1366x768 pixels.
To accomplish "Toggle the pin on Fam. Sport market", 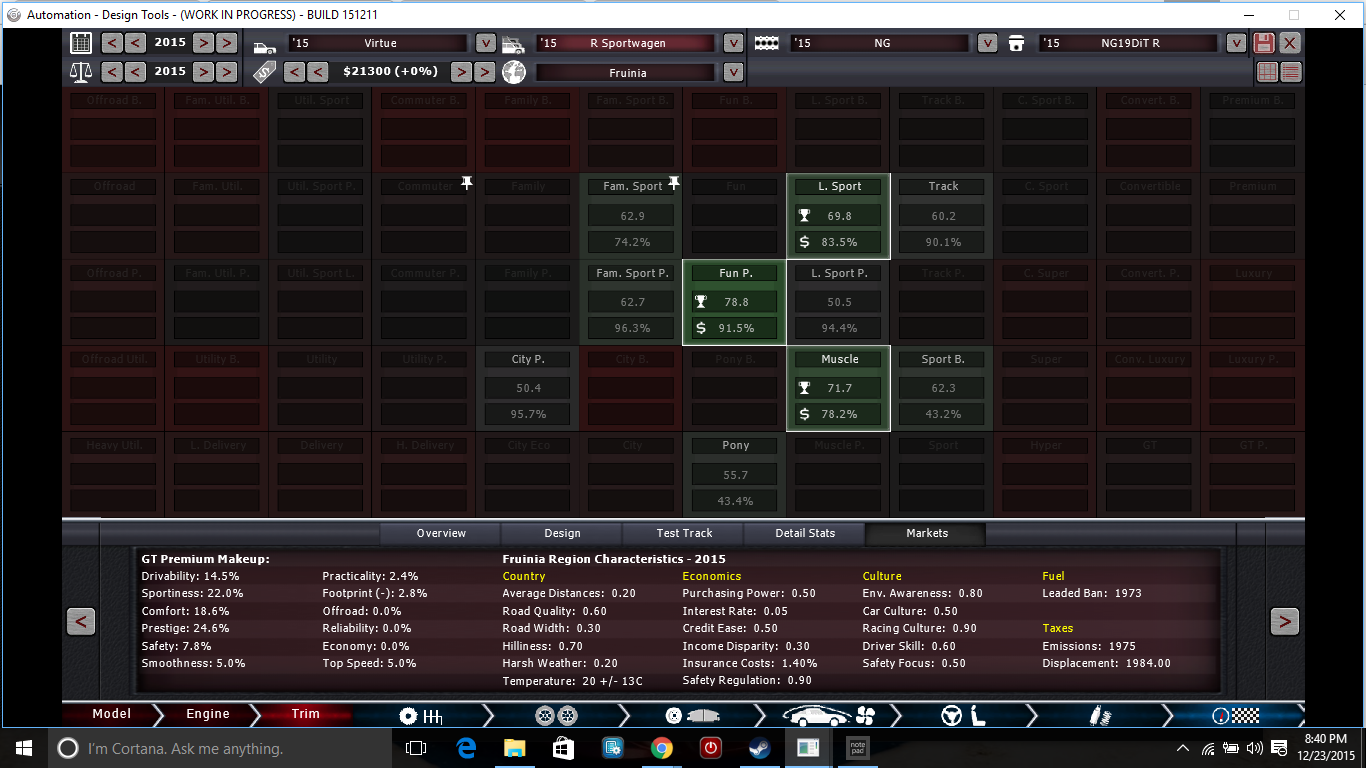I will (674, 183).
